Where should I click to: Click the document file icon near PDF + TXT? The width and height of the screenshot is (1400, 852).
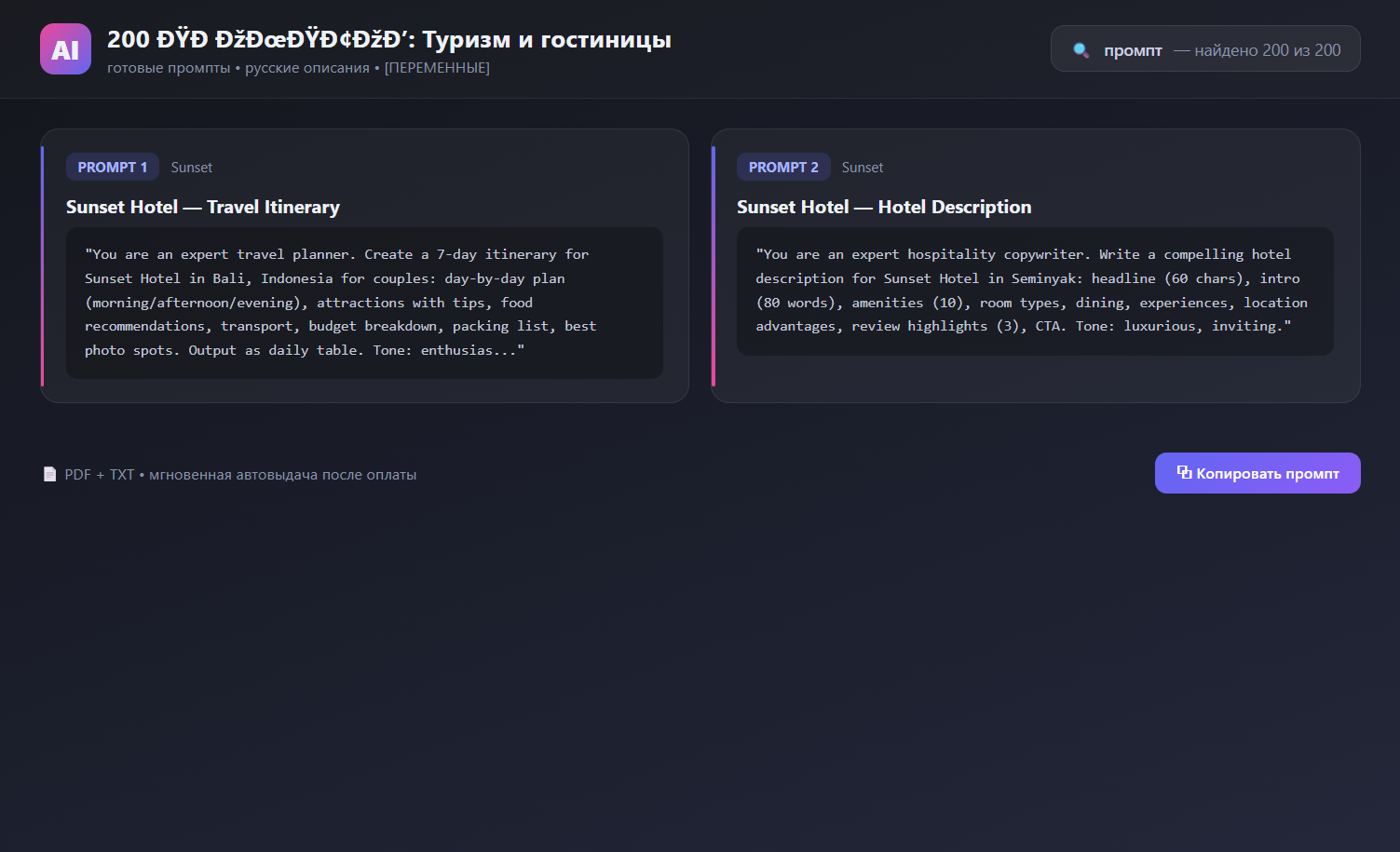coord(49,475)
